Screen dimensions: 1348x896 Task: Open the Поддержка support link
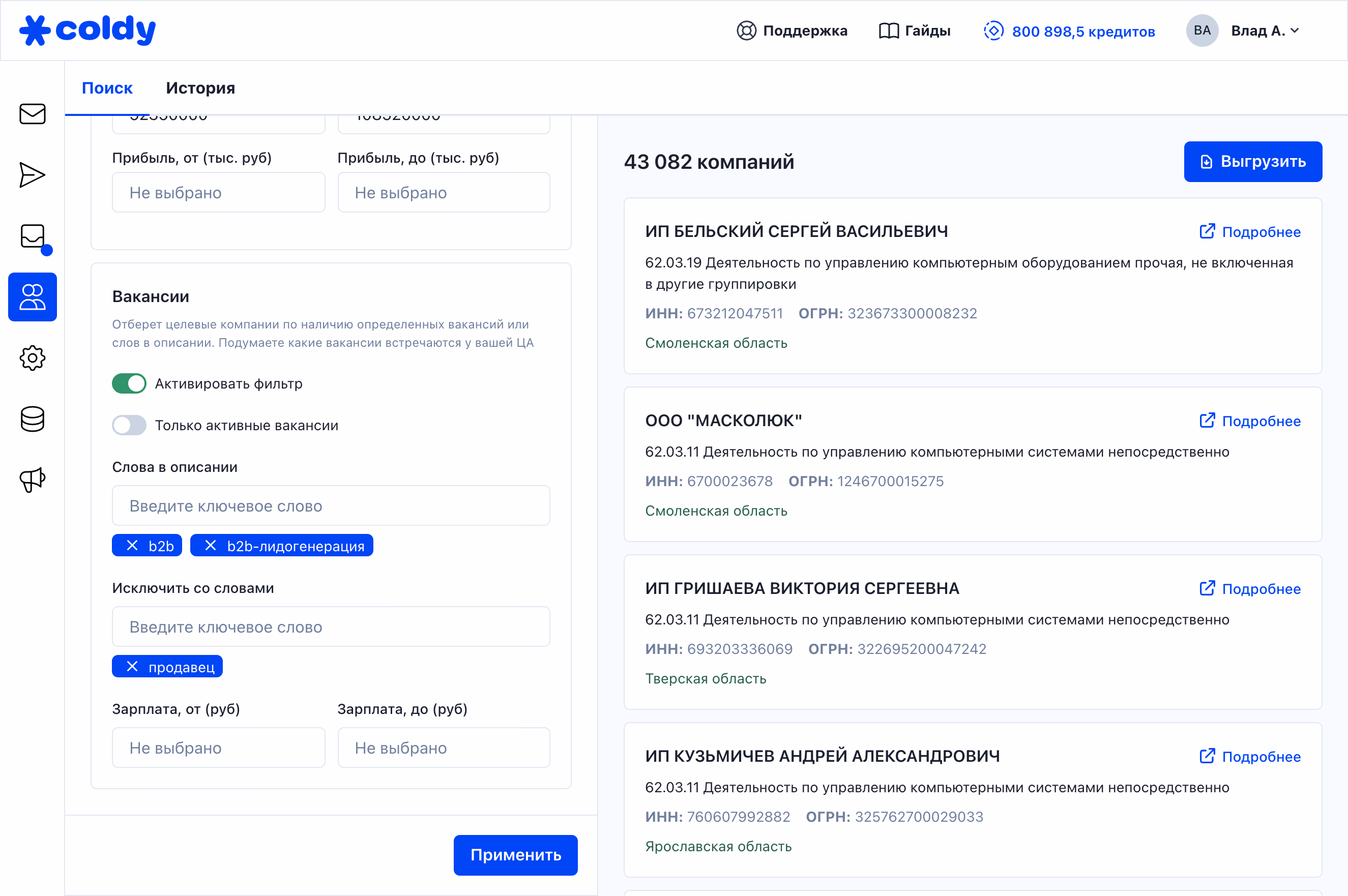pyautogui.click(x=792, y=31)
